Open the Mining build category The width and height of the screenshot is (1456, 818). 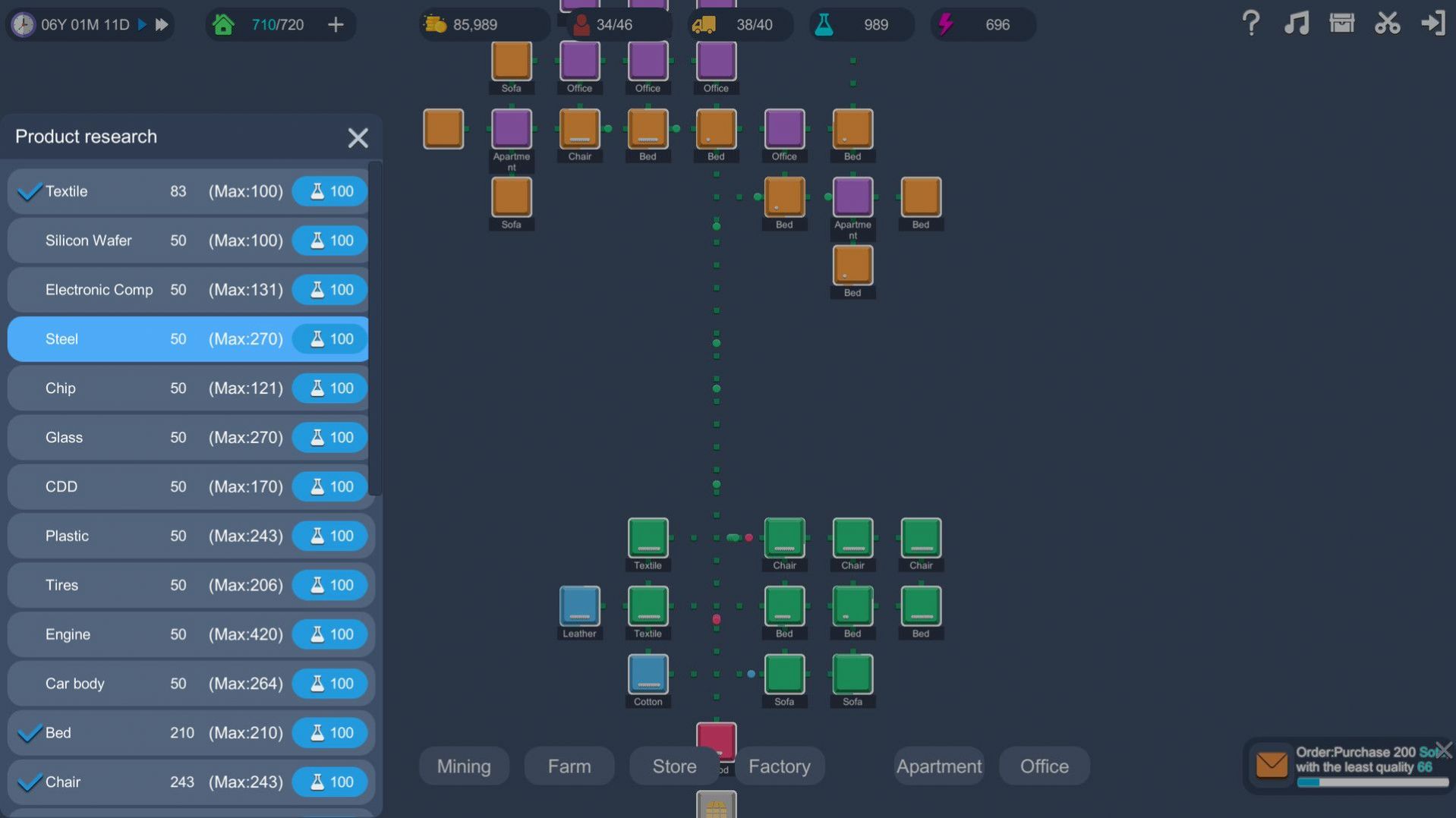click(x=463, y=766)
